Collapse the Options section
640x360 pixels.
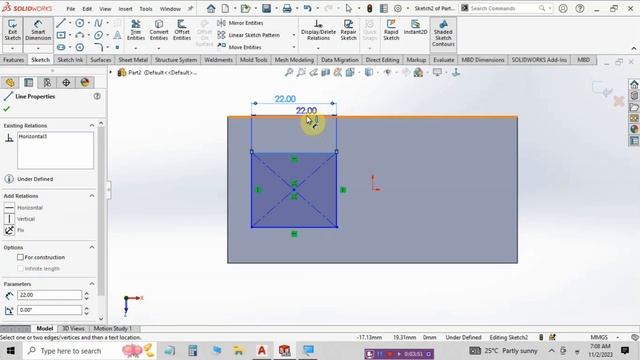coord(92,247)
